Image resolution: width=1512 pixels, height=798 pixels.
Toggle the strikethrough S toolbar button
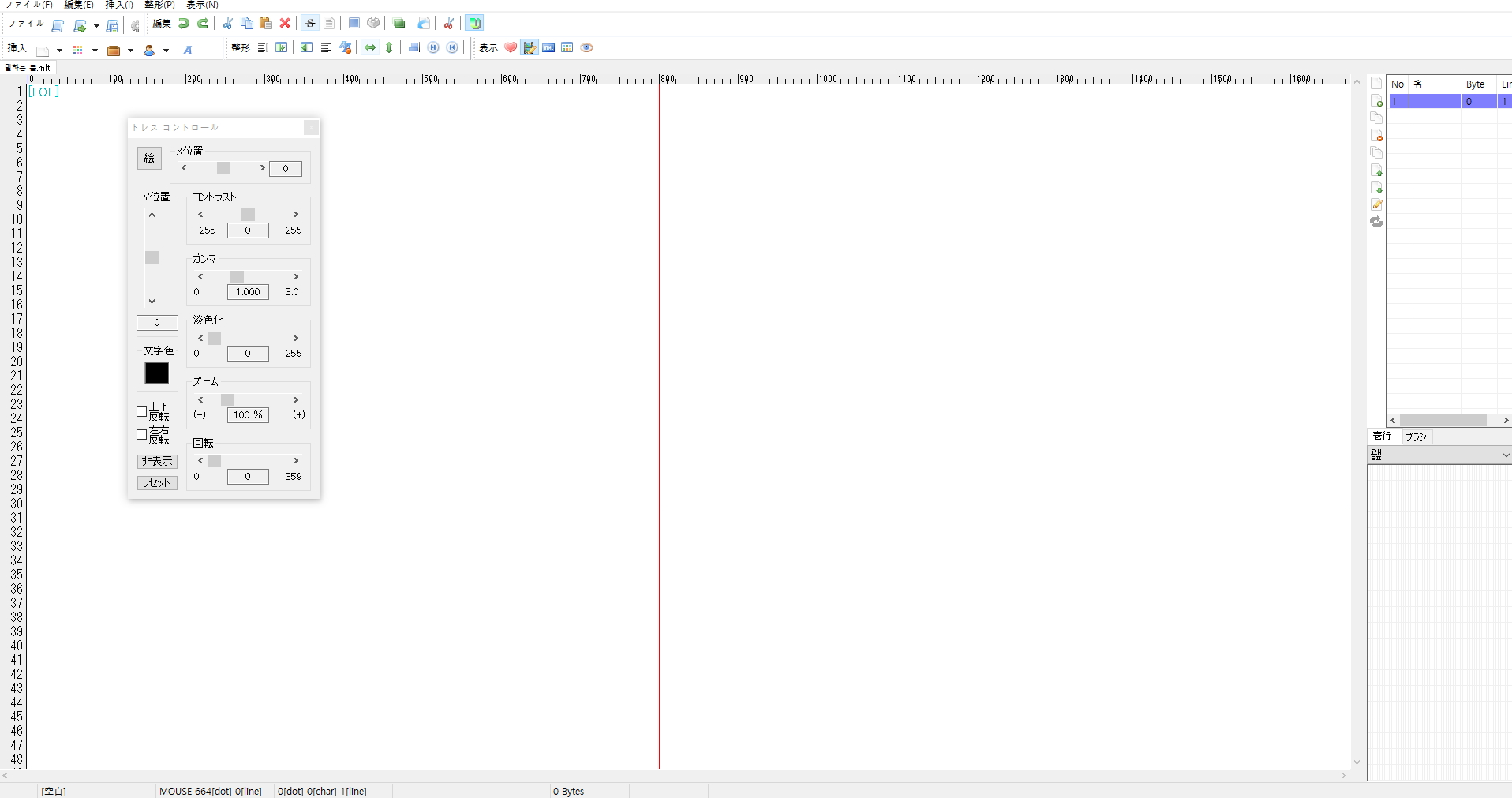[310, 24]
